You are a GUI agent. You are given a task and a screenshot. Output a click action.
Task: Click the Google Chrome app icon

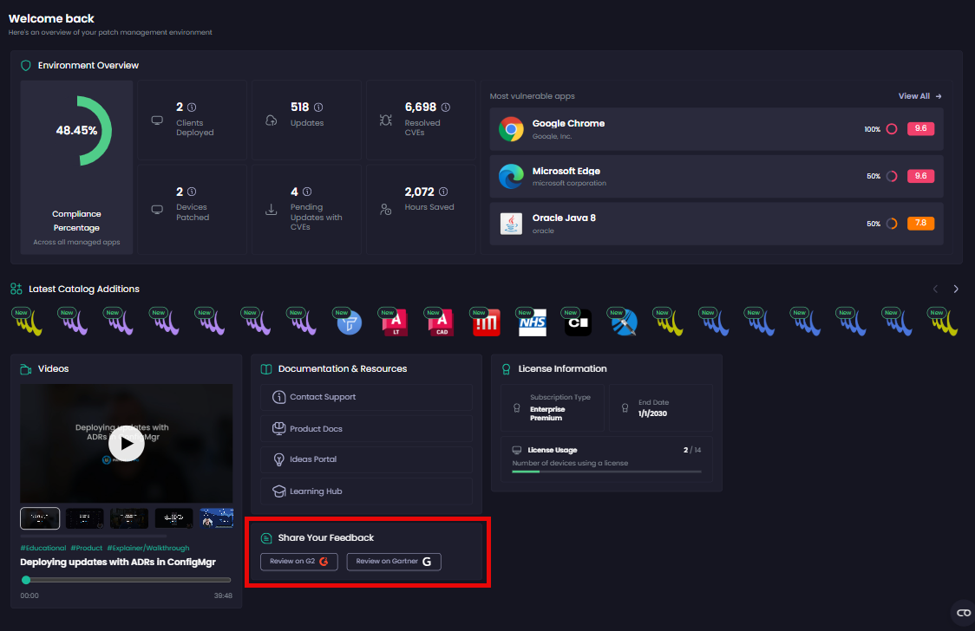click(511, 129)
